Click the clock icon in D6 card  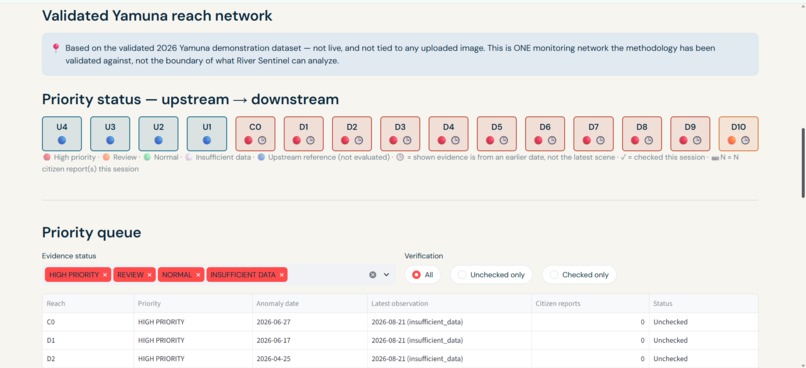pyautogui.click(x=552, y=140)
